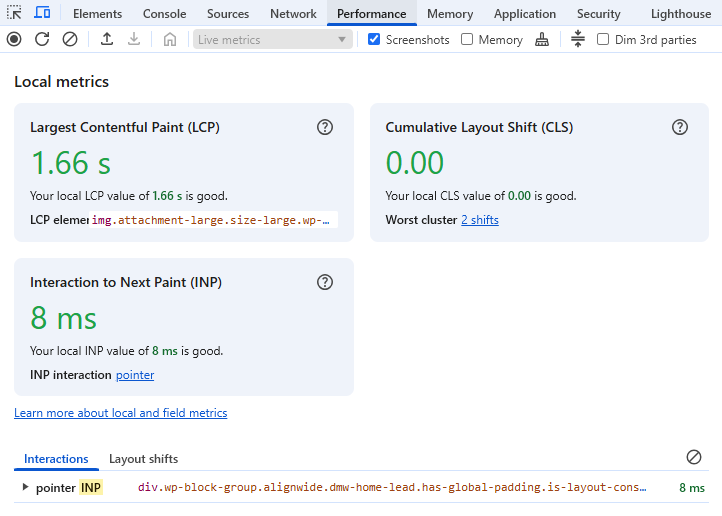Click the home landing page icon
The width and height of the screenshot is (722, 516).
tap(170, 40)
